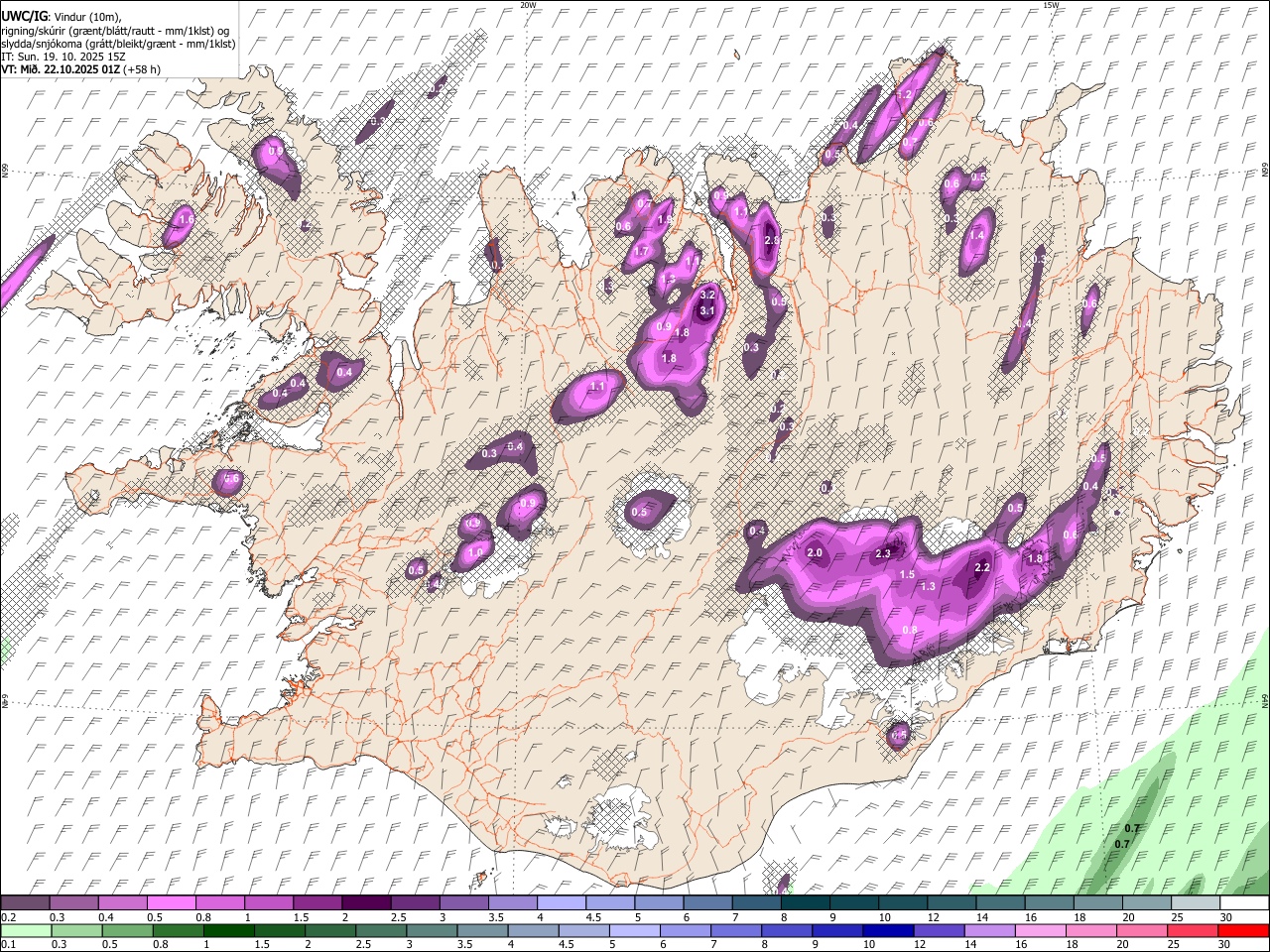Click the 'slydda/snjókoma' snow legend description line
The image size is (1270, 952).
[118, 44]
